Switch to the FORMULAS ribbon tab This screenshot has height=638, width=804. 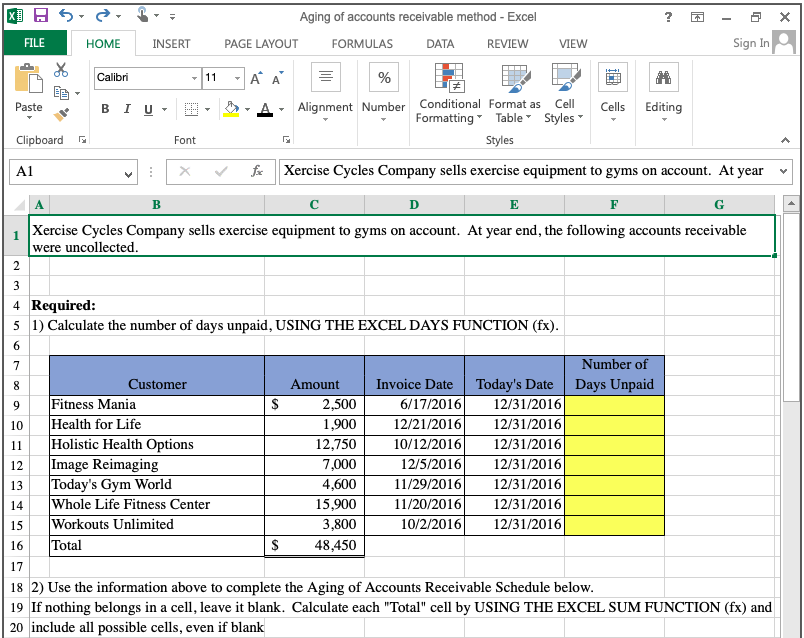(361, 43)
